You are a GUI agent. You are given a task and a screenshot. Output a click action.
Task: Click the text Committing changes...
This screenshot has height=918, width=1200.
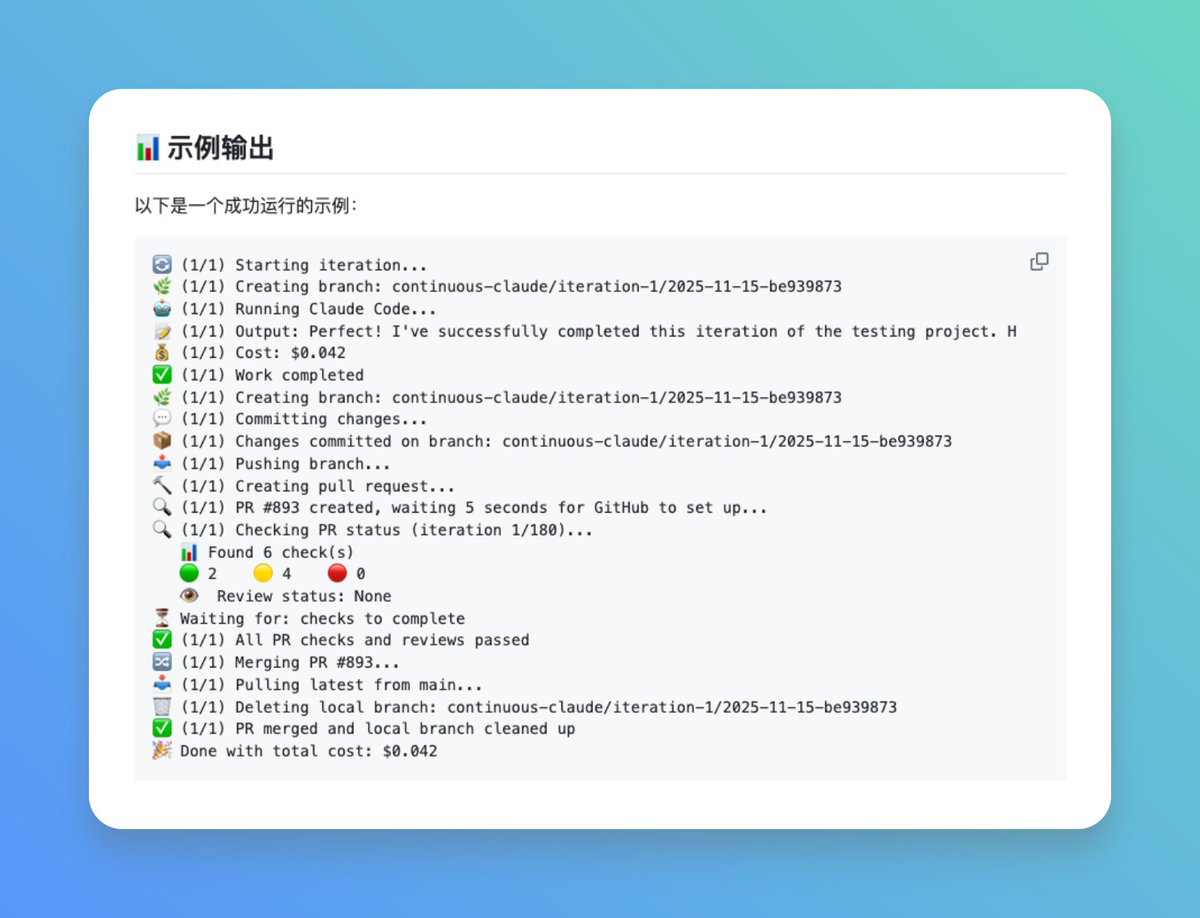point(331,419)
